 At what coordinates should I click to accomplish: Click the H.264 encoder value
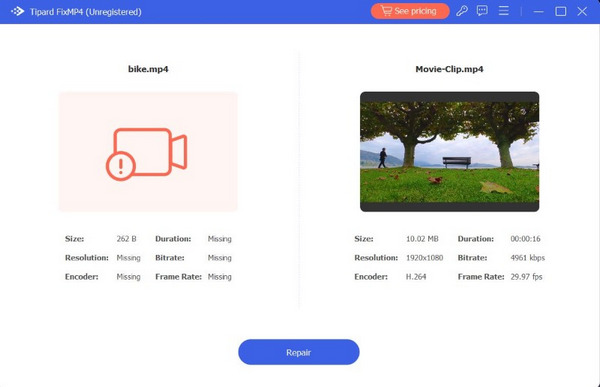[x=416, y=277]
